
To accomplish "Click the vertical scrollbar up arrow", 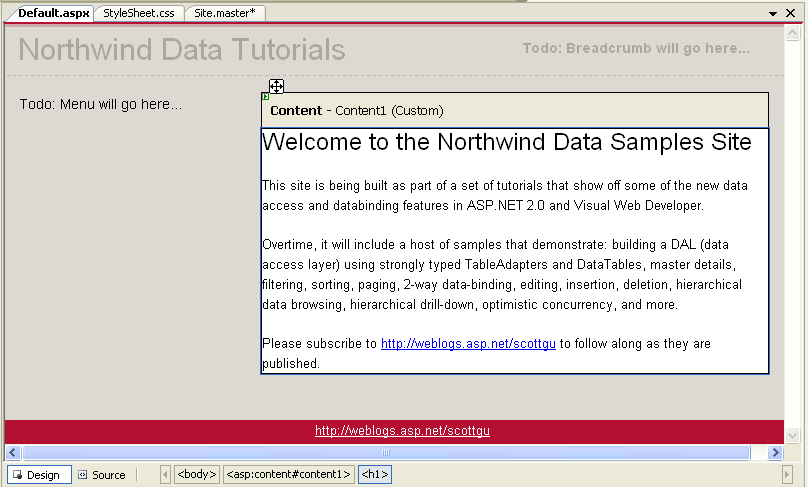I will 792,33.
